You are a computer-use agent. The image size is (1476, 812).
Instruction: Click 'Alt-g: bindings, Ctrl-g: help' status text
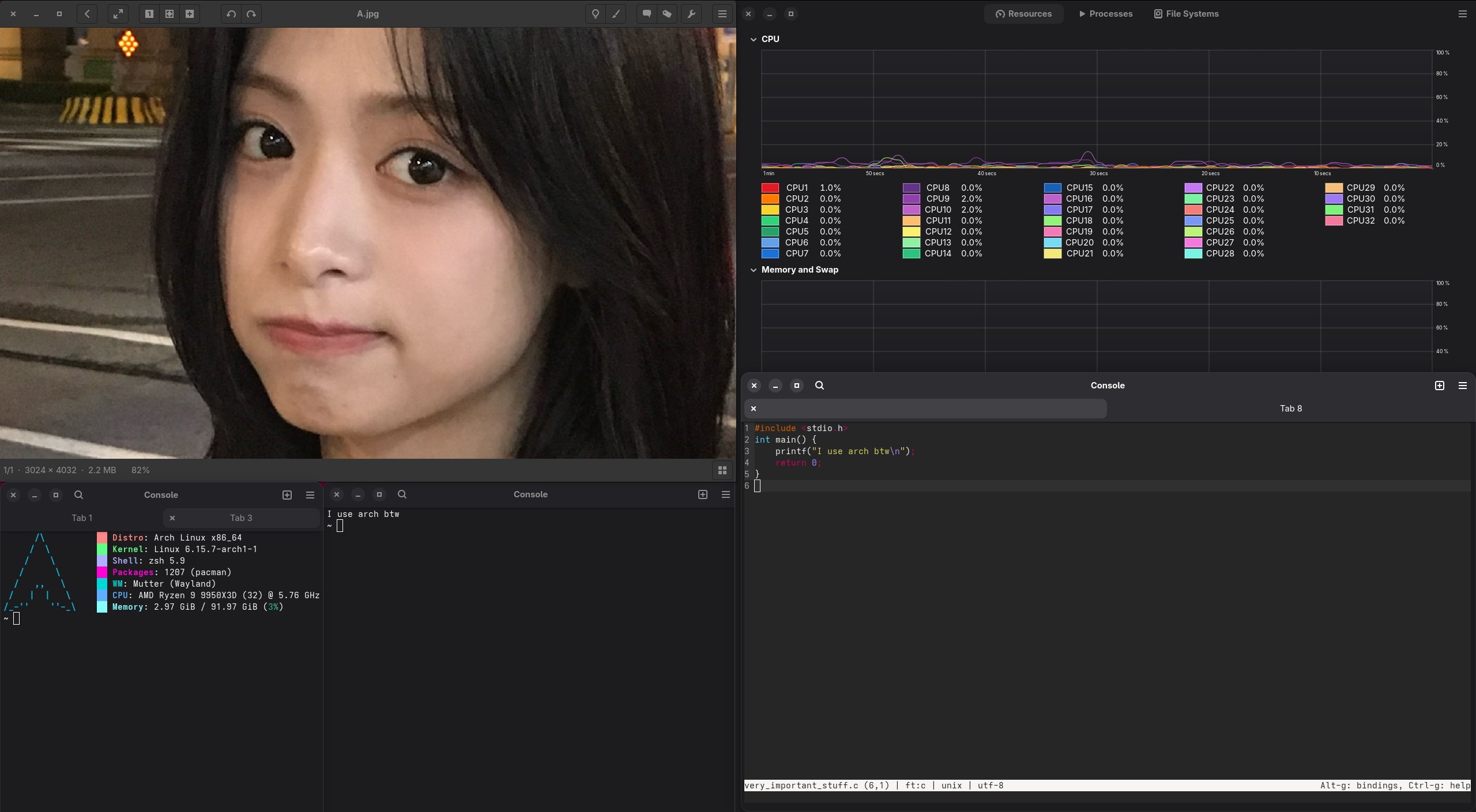[x=1395, y=785]
